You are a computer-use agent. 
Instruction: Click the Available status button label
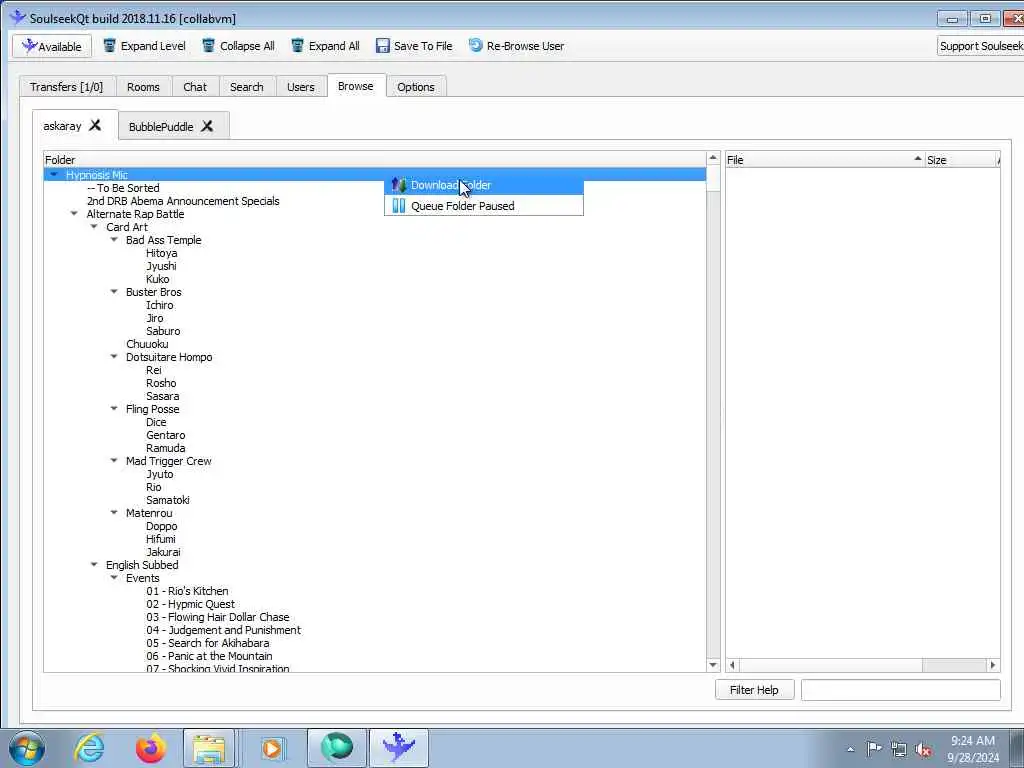(60, 47)
